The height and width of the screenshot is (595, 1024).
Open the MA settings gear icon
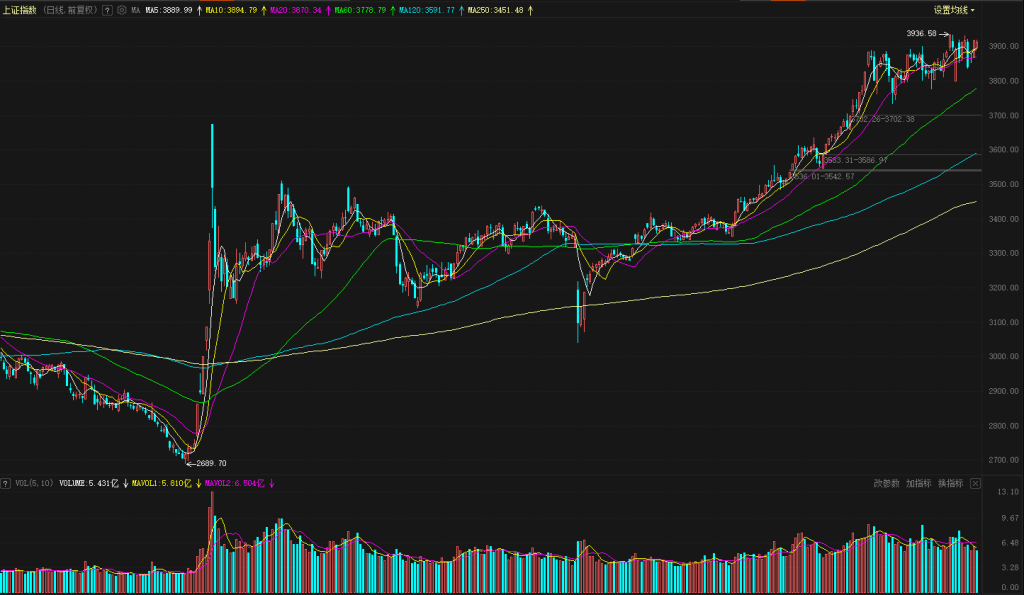point(122,10)
